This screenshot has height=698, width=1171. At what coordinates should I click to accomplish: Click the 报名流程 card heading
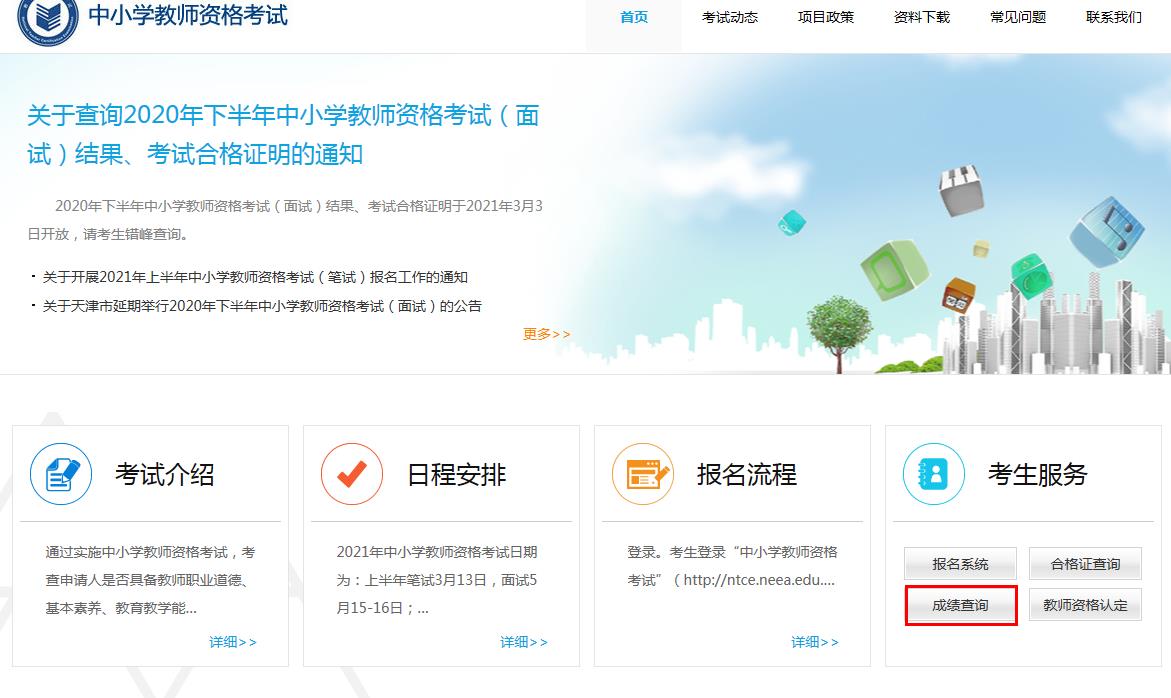coord(747,474)
